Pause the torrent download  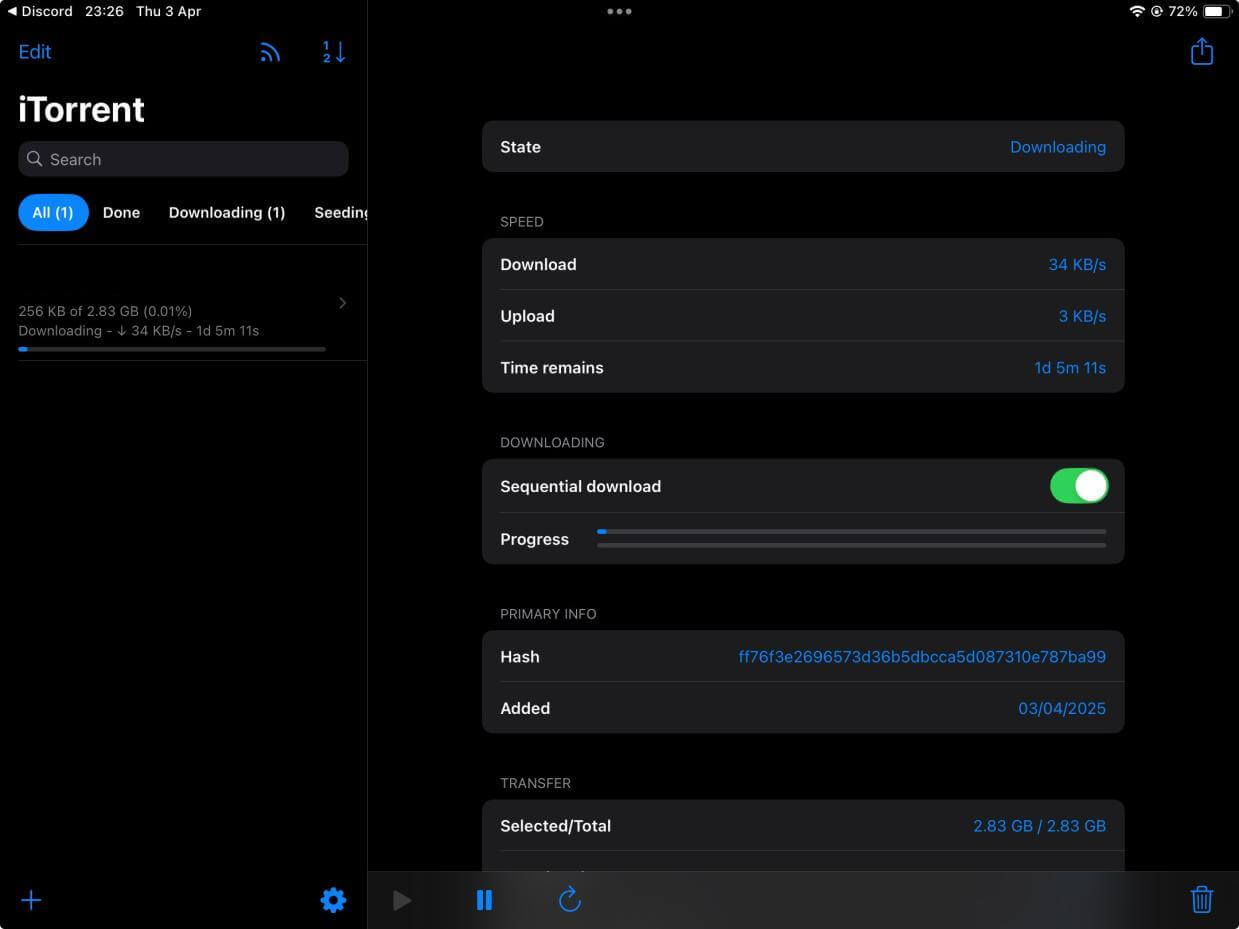(x=484, y=900)
